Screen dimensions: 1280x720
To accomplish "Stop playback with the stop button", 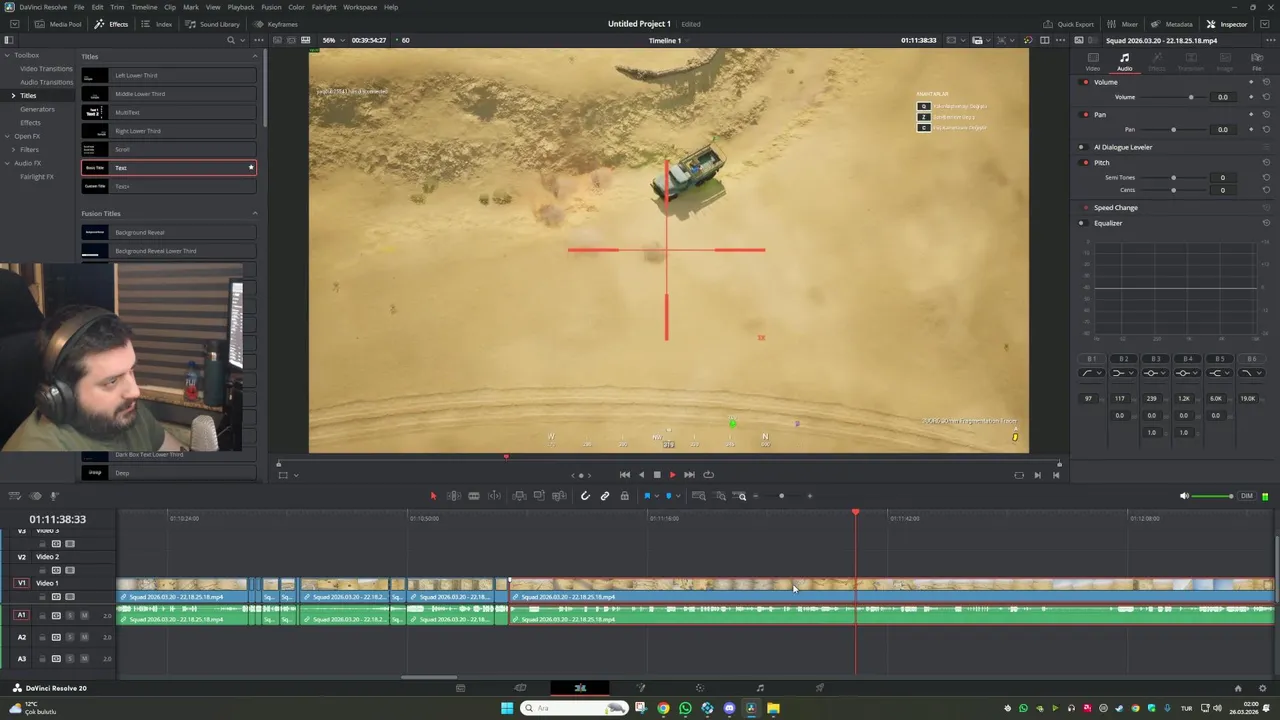I will [657, 475].
